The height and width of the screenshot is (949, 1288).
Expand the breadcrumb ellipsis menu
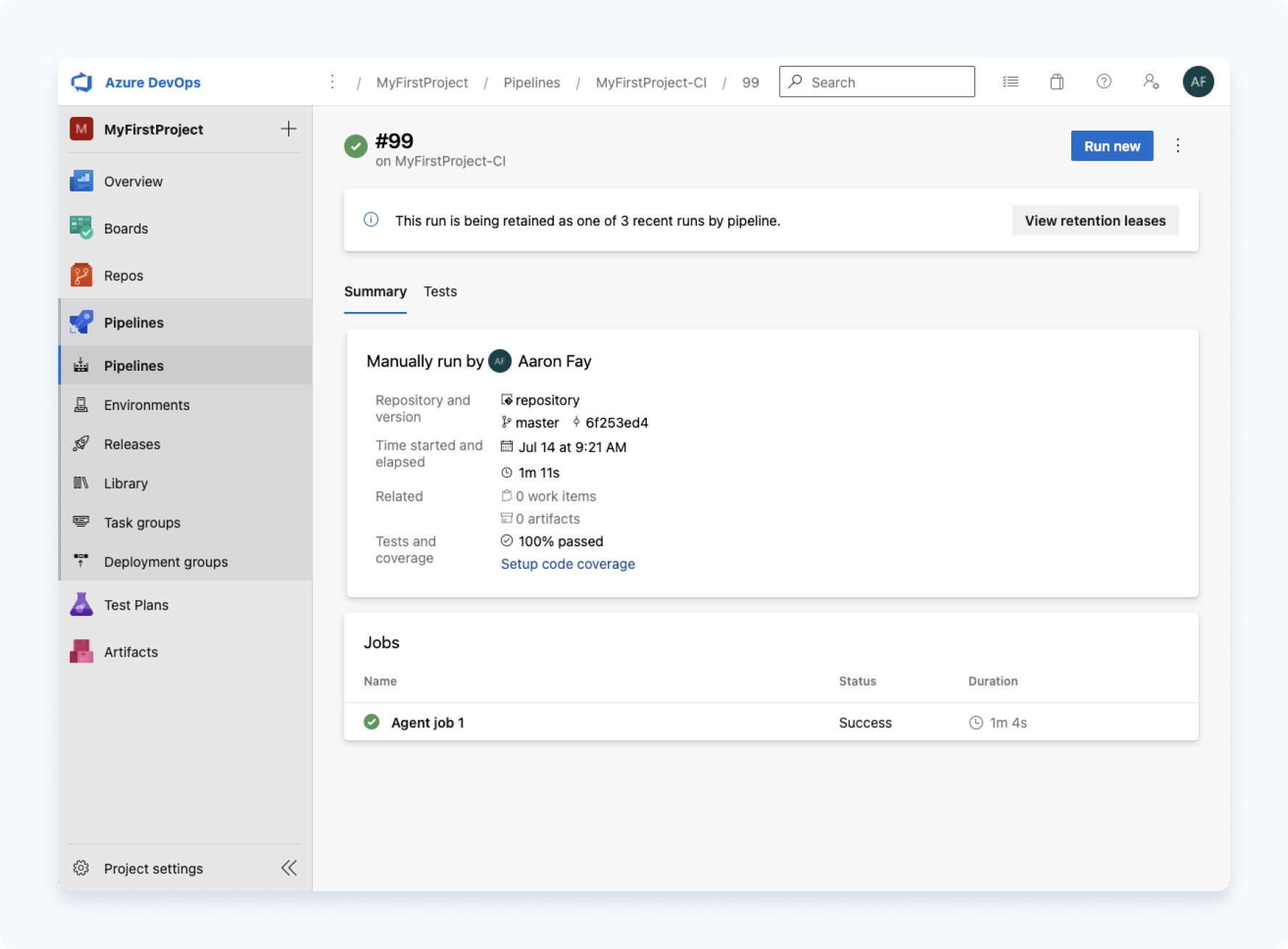(332, 82)
